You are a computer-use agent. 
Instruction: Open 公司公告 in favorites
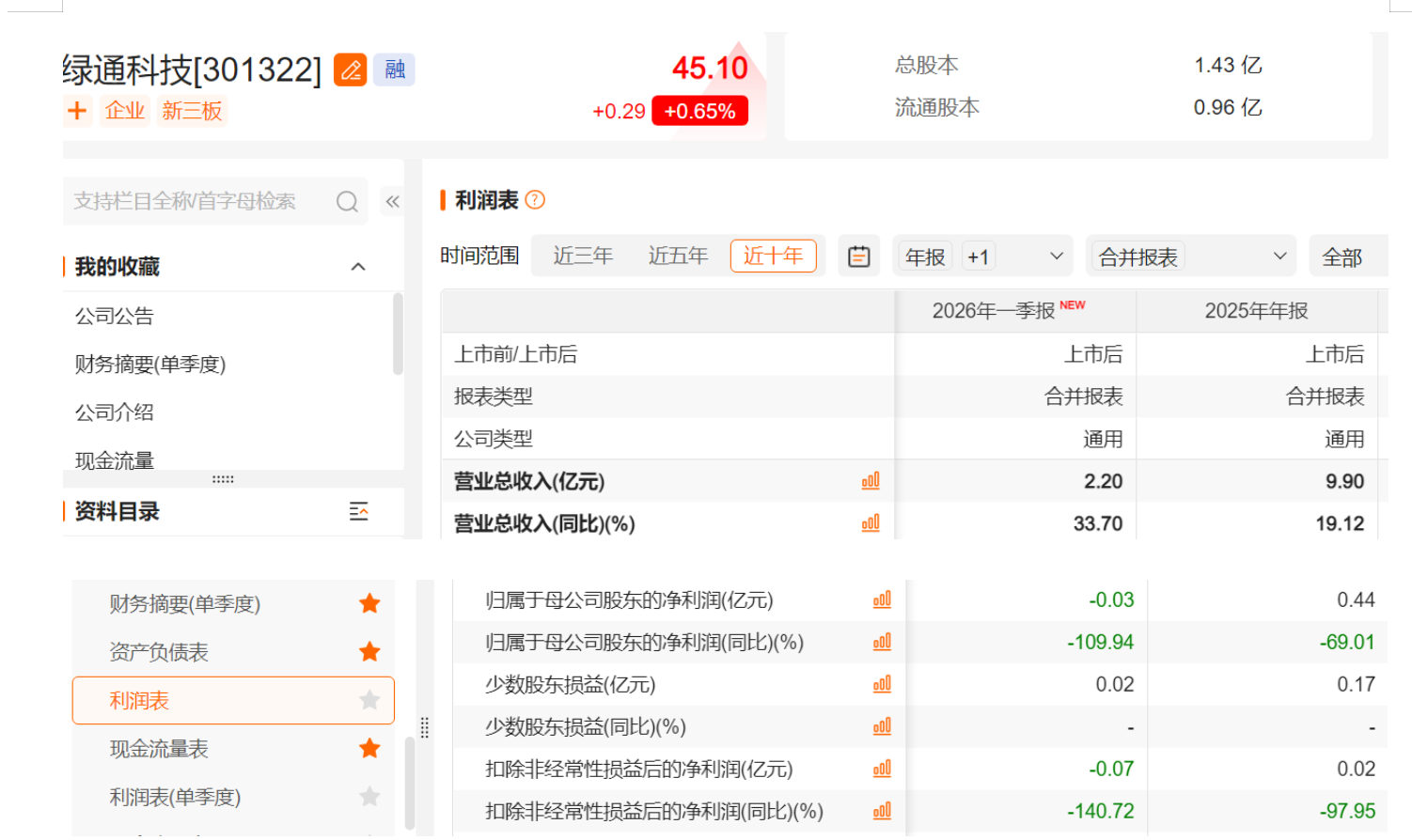(115, 317)
